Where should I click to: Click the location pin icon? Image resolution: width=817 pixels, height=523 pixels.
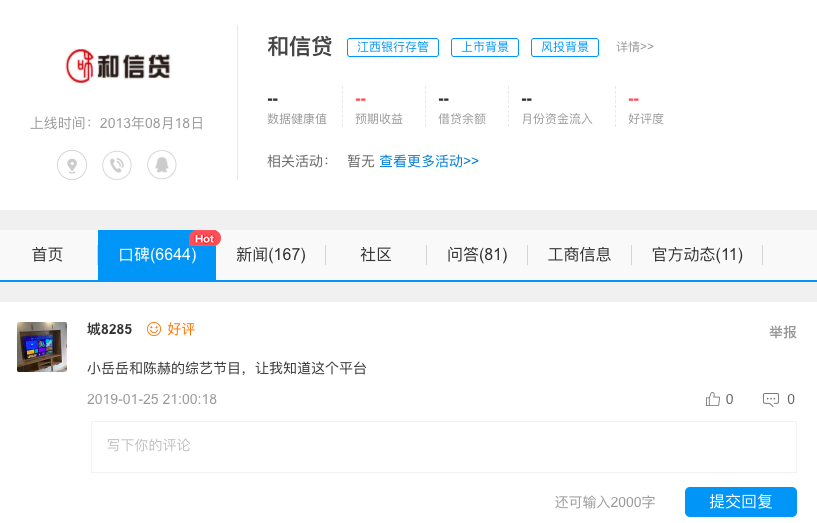[72, 165]
